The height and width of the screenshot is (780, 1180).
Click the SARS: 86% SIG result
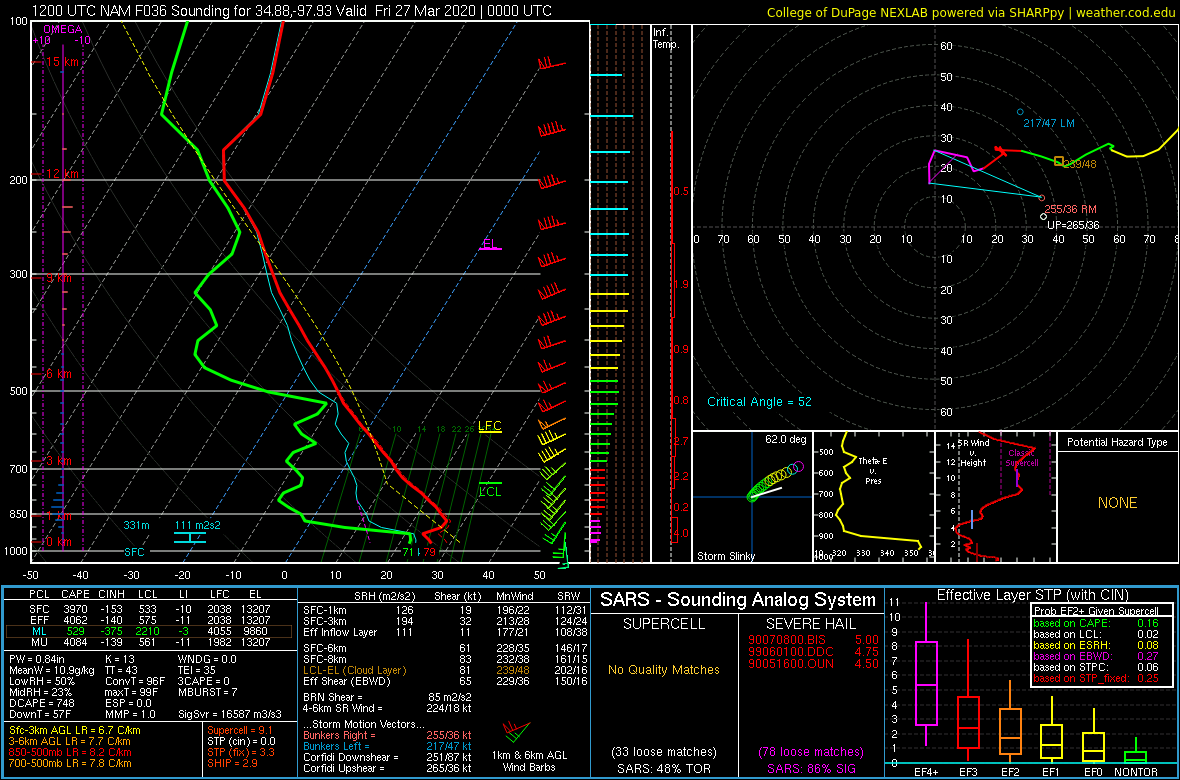(x=810, y=768)
